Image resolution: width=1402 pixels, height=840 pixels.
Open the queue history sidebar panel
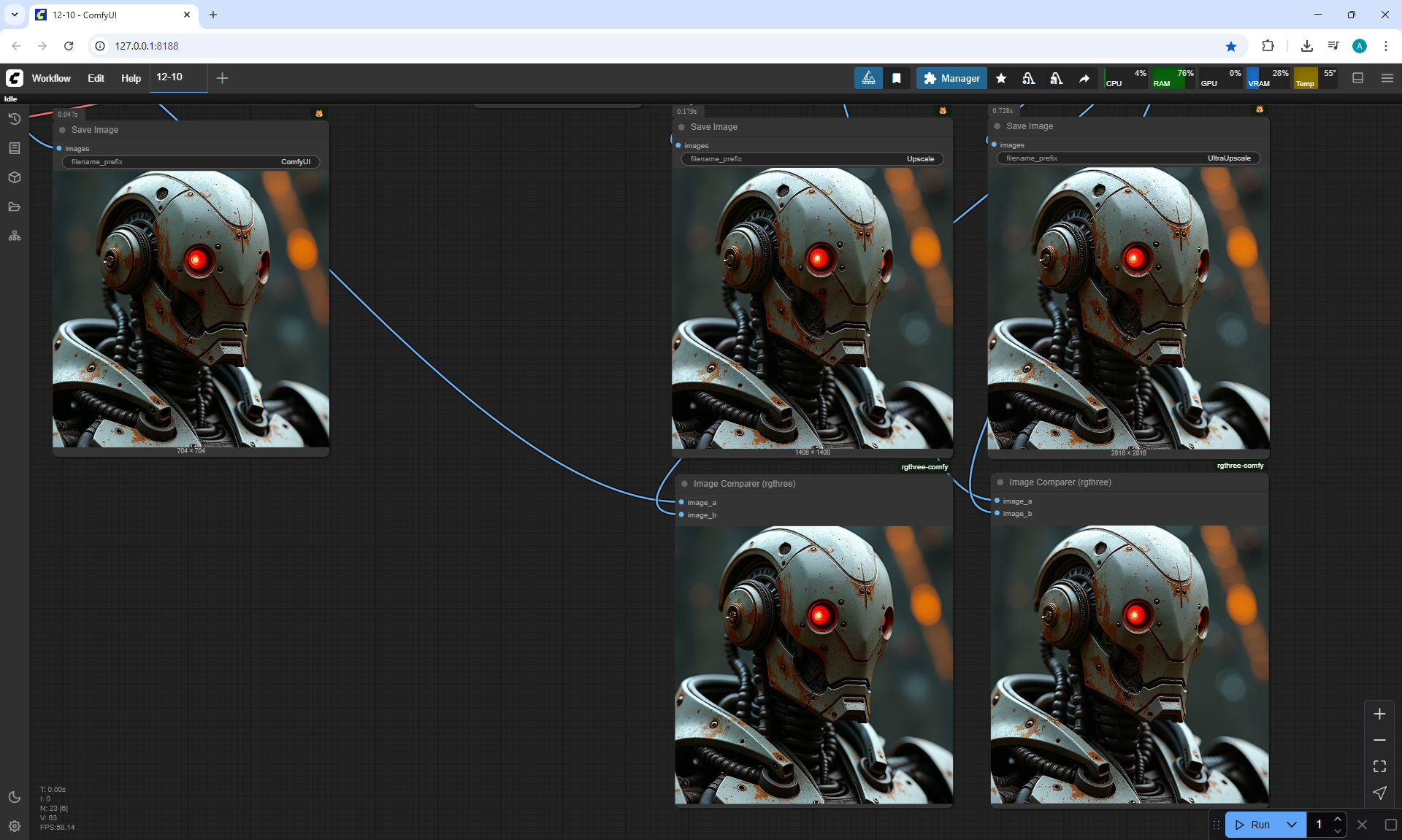14,119
